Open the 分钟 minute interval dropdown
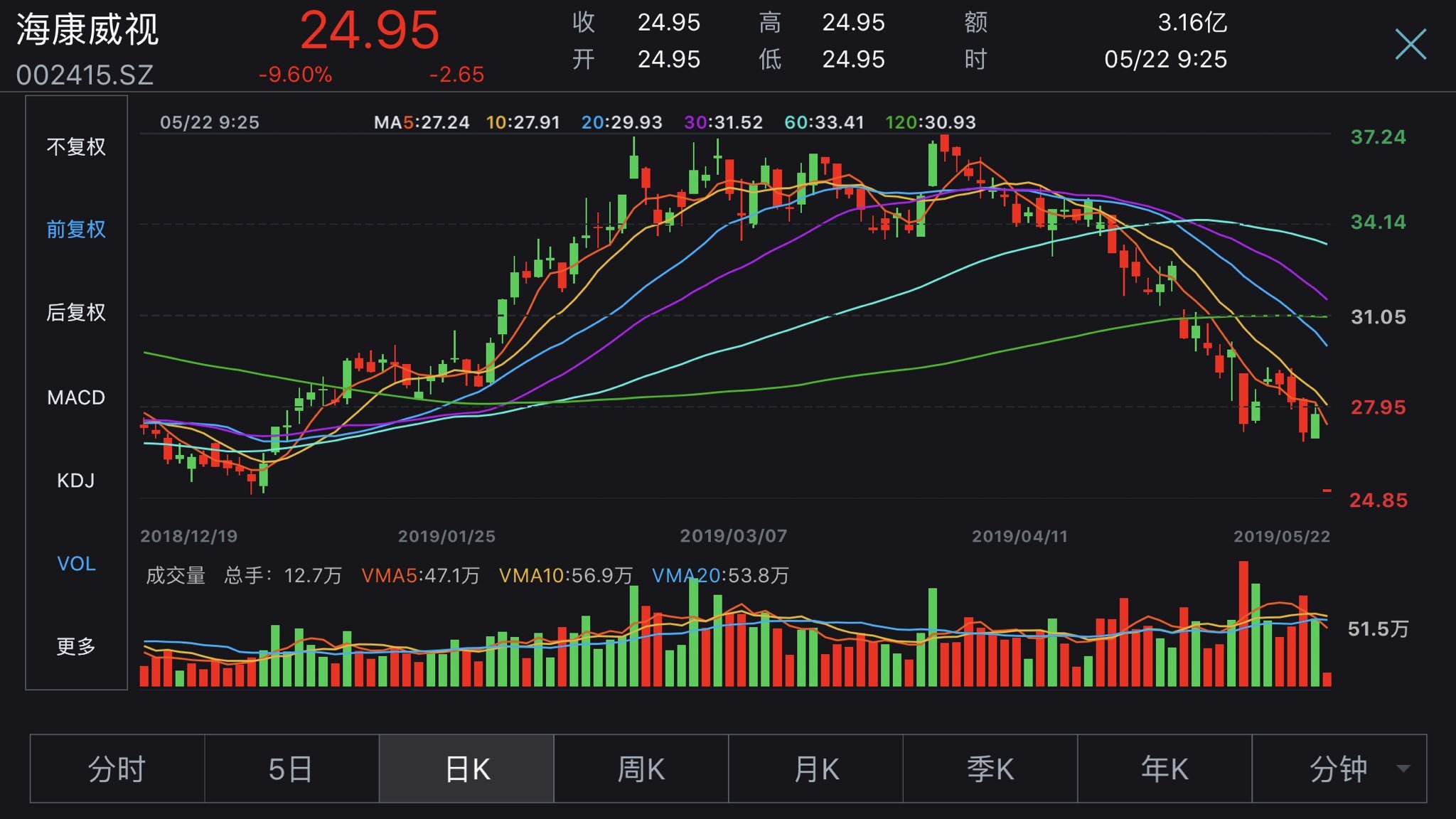The width and height of the screenshot is (1456, 819). (x=1339, y=769)
